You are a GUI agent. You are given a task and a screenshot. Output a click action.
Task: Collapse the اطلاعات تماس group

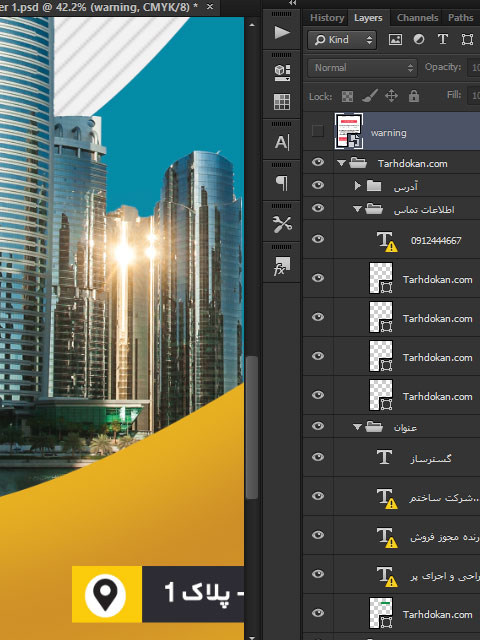pyautogui.click(x=358, y=209)
